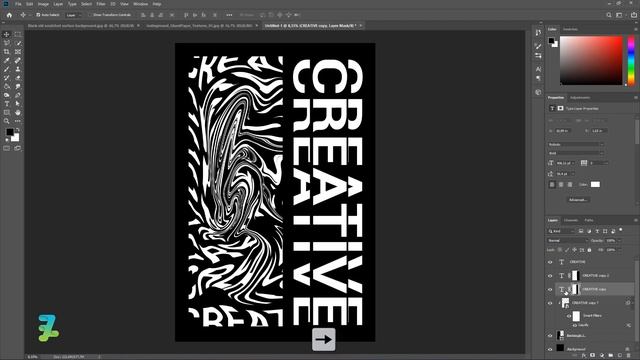This screenshot has height=360, width=640.
Task: Select the Move tool in the toolbox
Action: click(7, 34)
